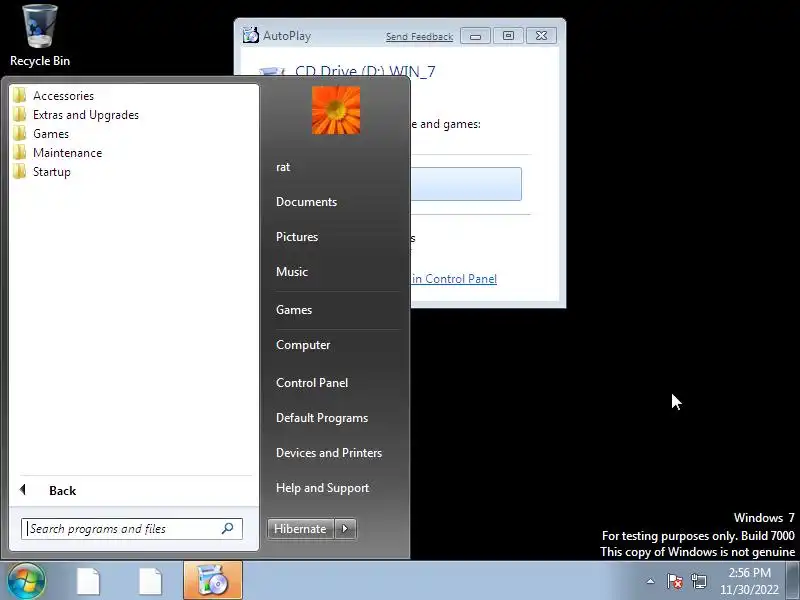Image resolution: width=800 pixels, height=600 pixels.
Task: Minimize the AutoPlay window
Action: (x=475, y=36)
